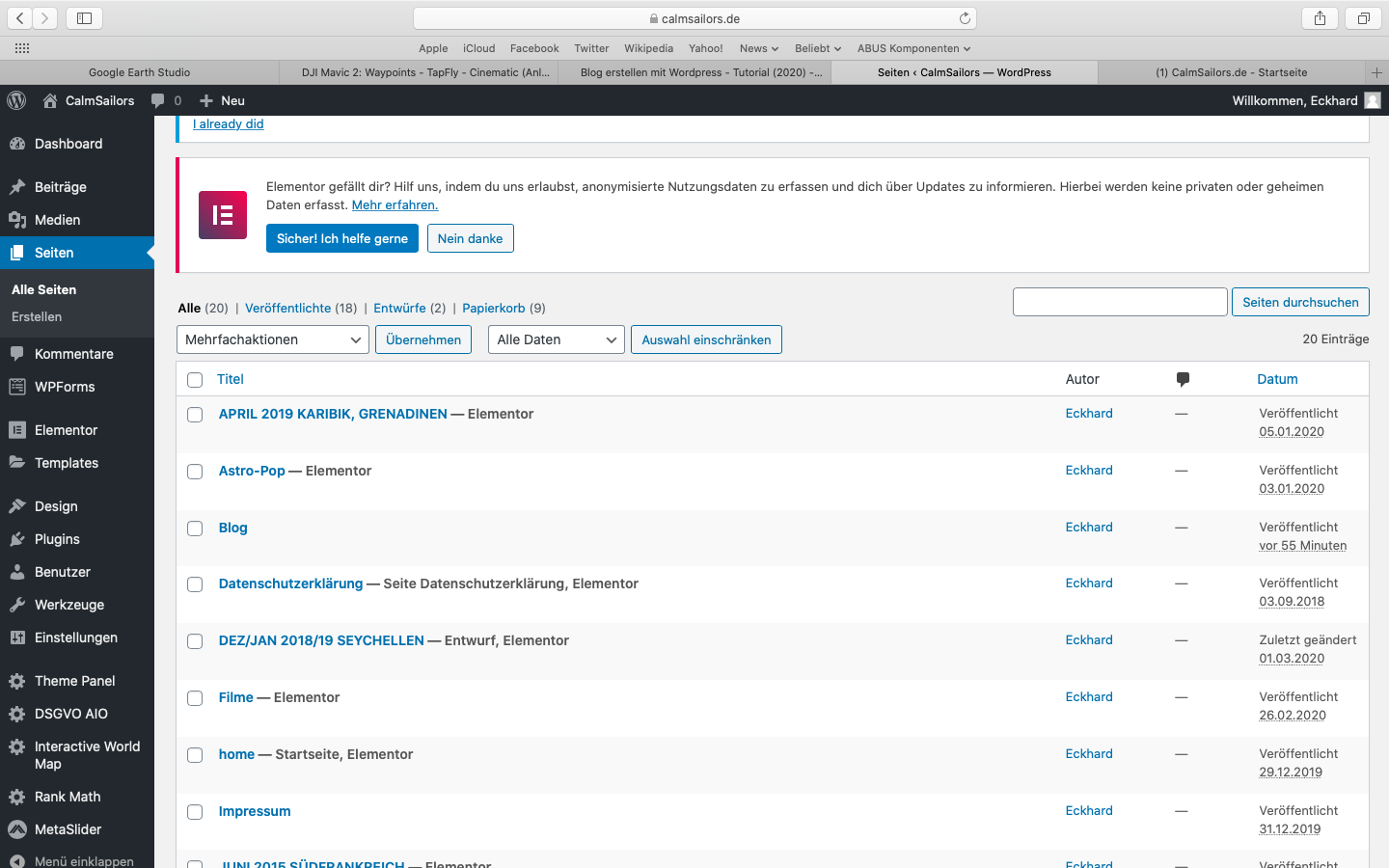This screenshot has width=1389, height=868.
Task: Open the Mehr erfahren link
Action: point(395,204)
